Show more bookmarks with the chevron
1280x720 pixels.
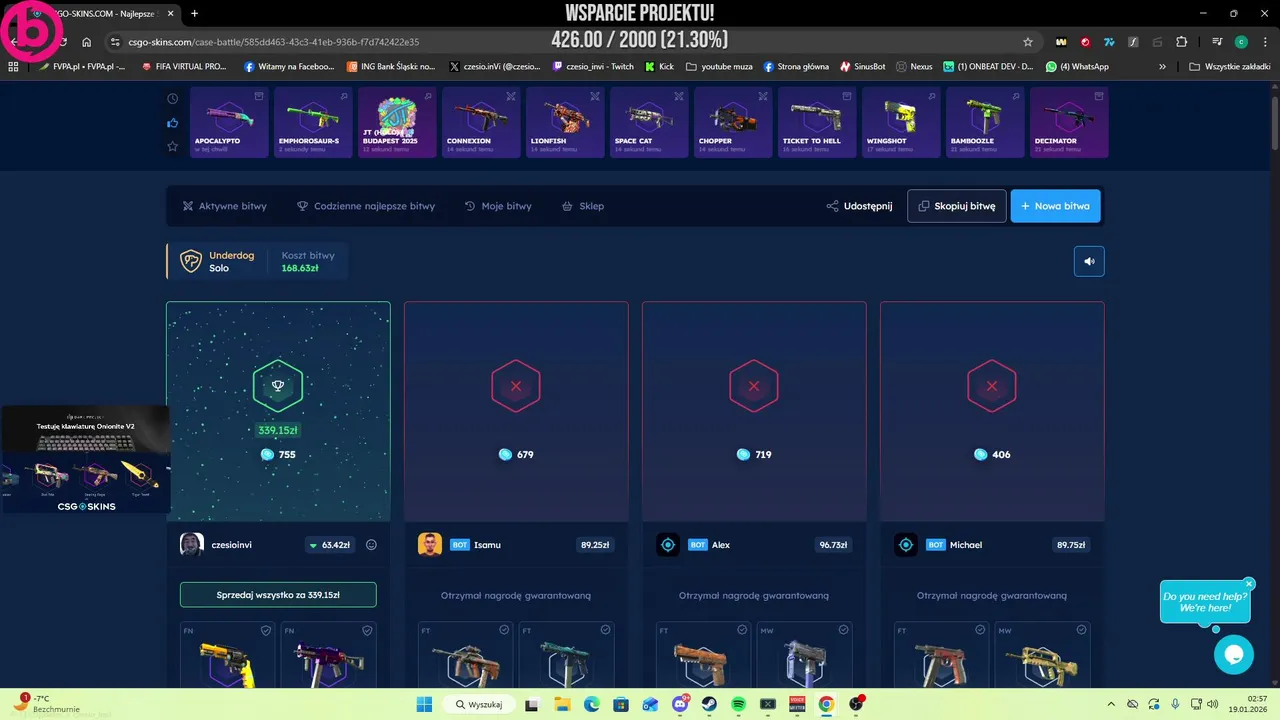1162,67
